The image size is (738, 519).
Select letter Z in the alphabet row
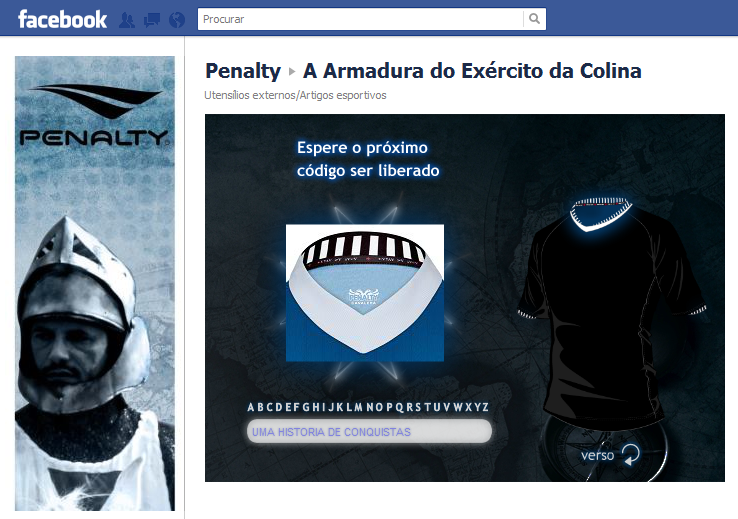pyautogui.click(x=485, y=407)
